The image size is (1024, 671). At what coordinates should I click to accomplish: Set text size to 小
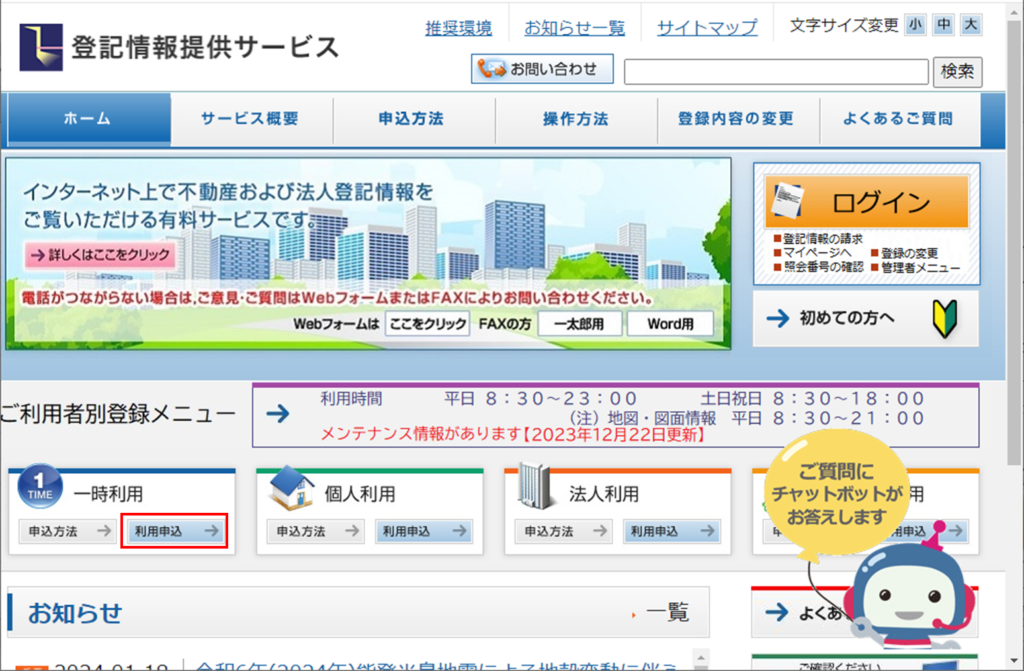pos(915,26)
